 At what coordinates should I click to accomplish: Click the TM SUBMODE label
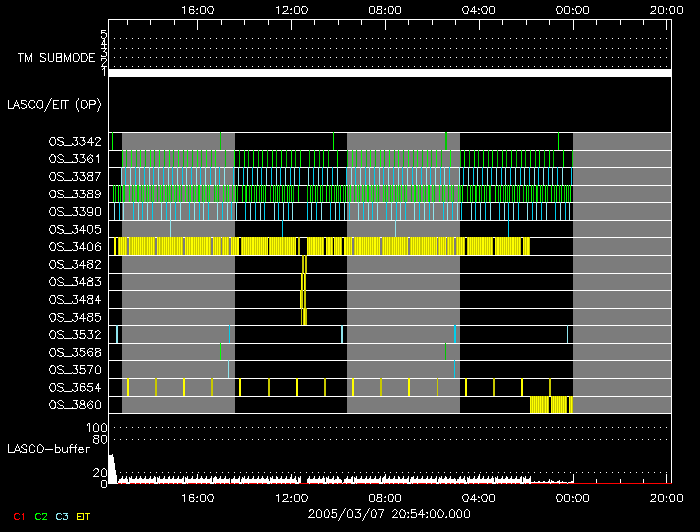click(x=56, y=58)
